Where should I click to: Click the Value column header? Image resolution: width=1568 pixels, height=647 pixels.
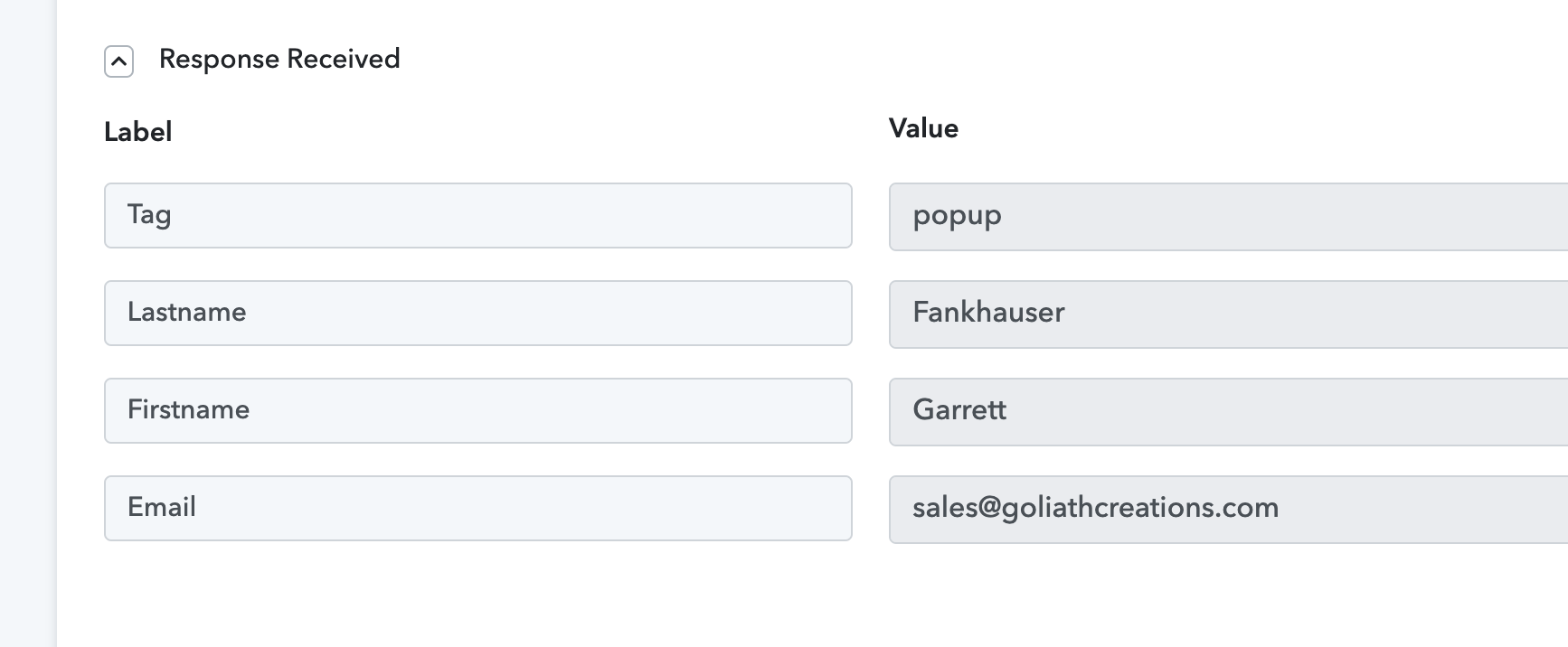coord(923,128)
